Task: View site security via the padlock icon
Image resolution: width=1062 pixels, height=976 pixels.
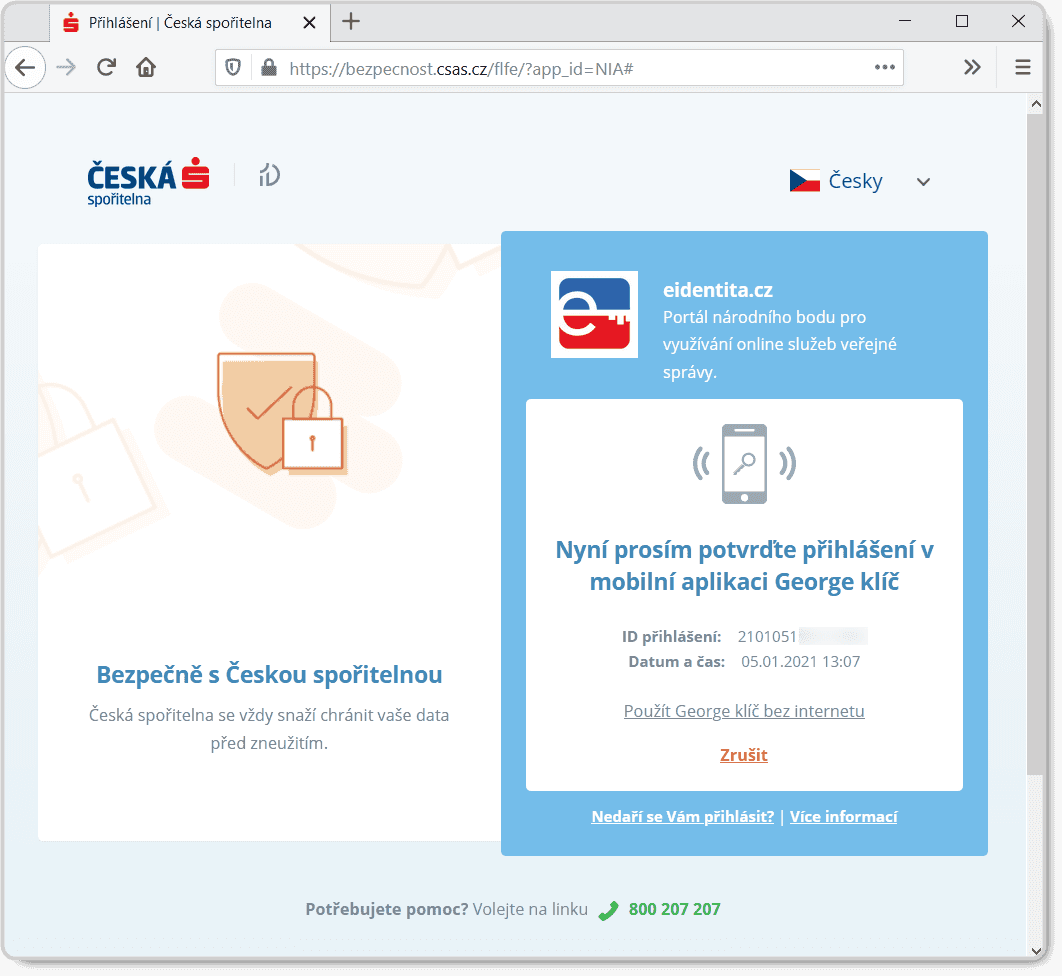Action: coord(269,67)
